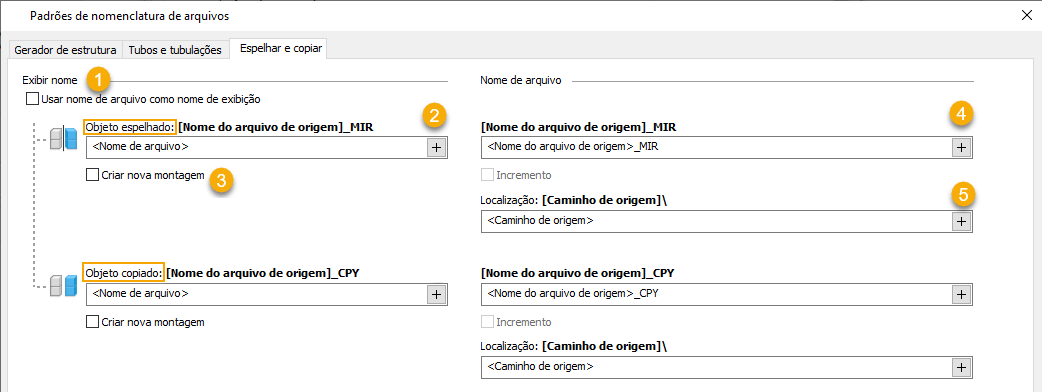Enable Usar nome de arquivo como nome de exibição
1042x392 pixels.
point(33,100)
